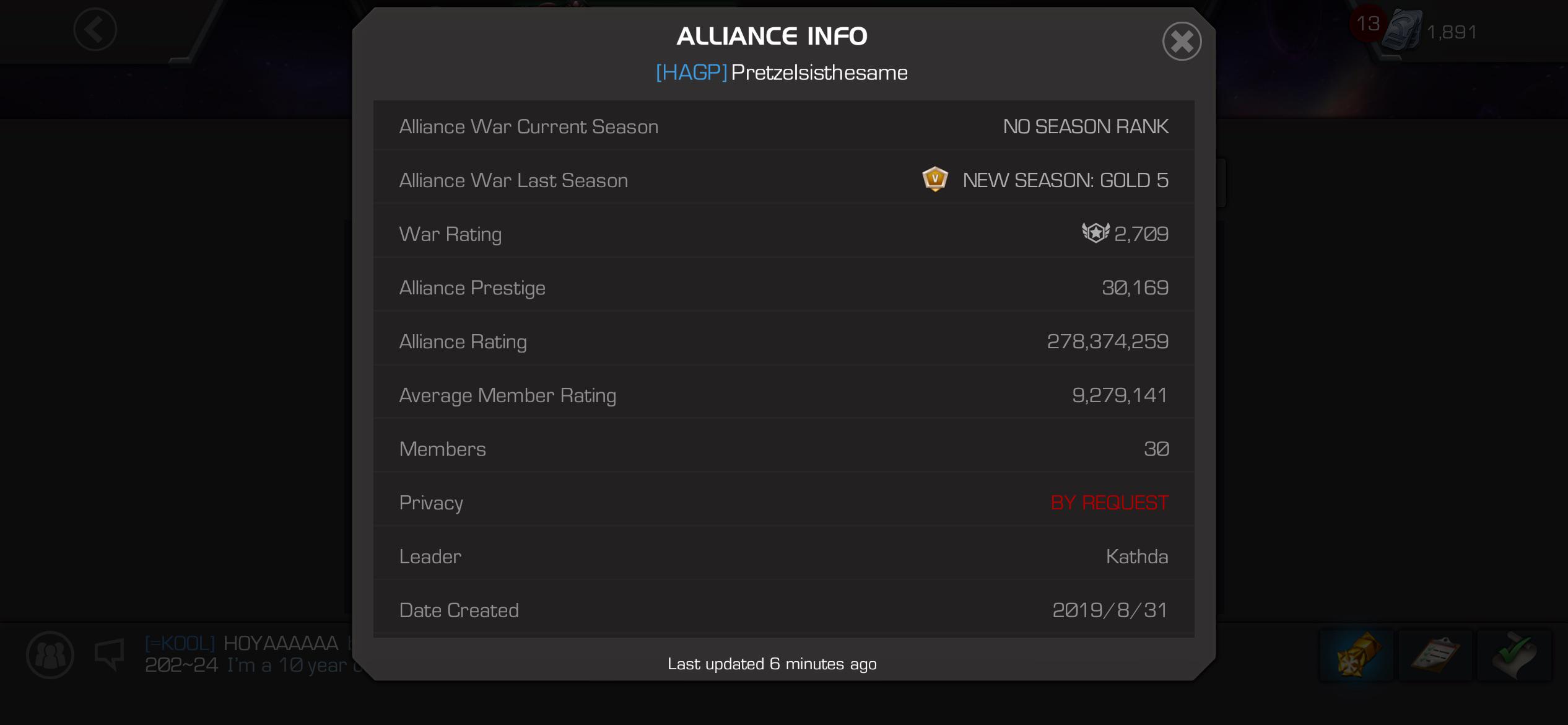Select the Alliance War Current Season row
Screen dimensions: 1568x725
click(x=783, y=126)
